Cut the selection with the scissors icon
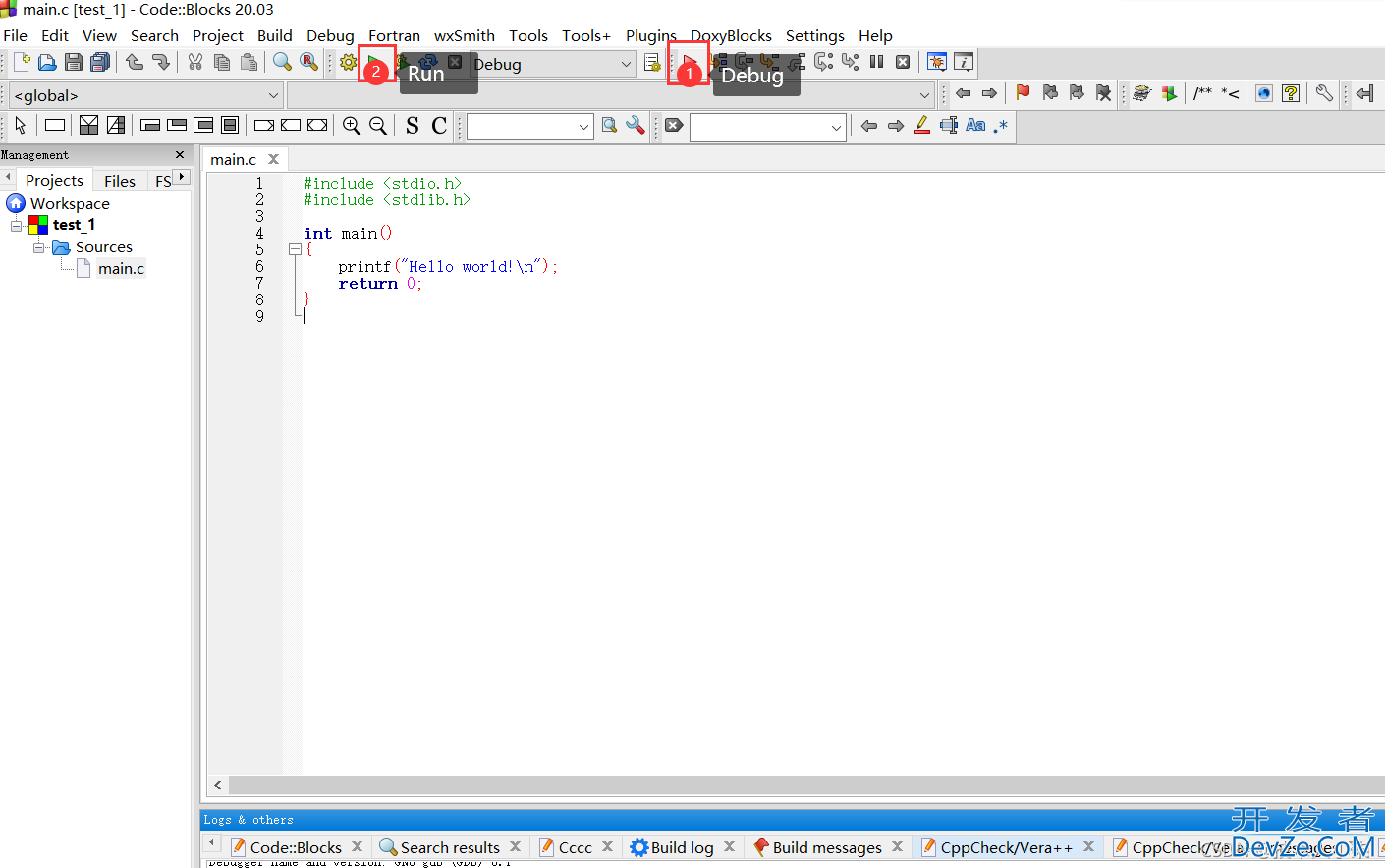 [195, 63]
